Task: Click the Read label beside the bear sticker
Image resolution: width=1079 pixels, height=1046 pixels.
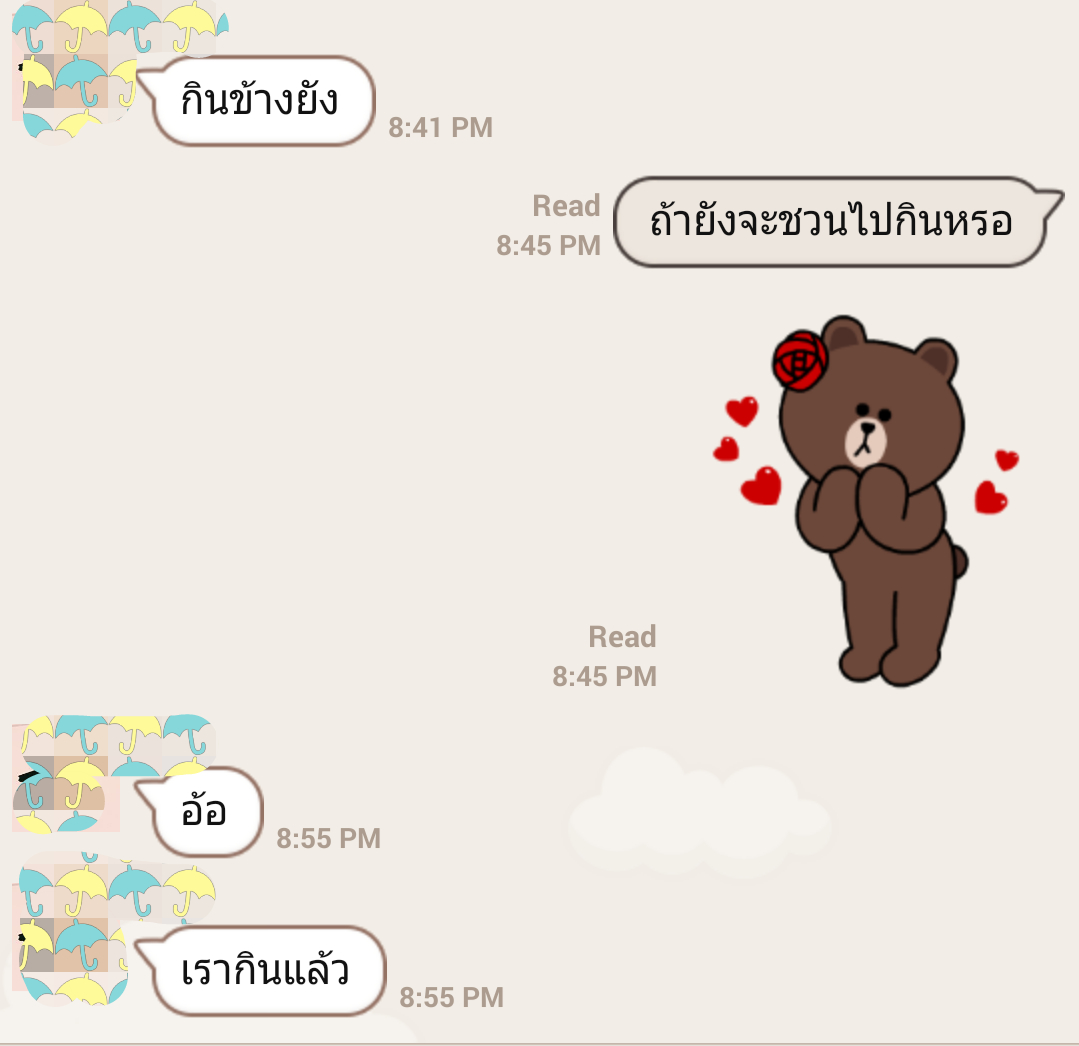Action: point(622,637)
